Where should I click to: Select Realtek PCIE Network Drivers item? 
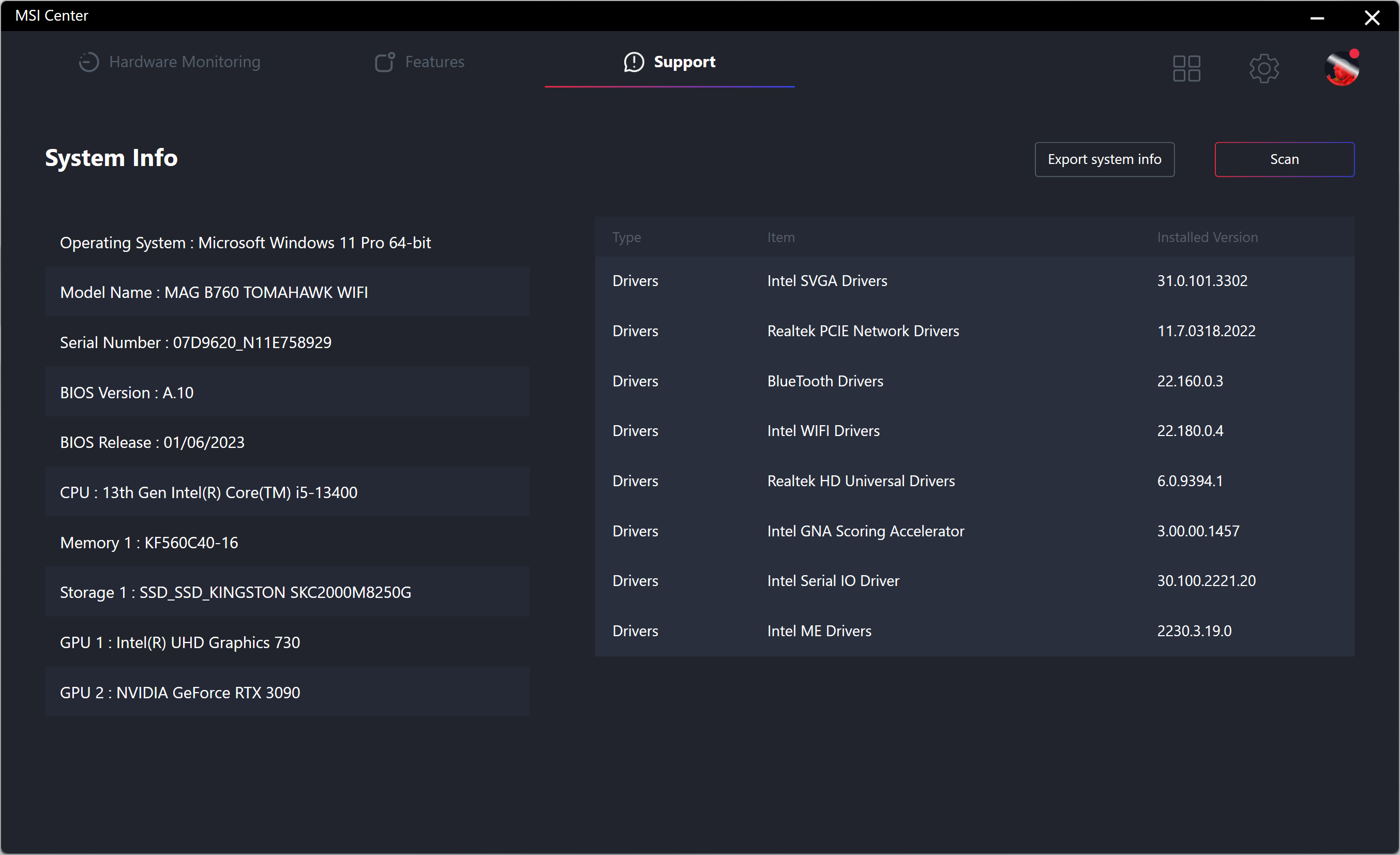(x=863, y=331)
